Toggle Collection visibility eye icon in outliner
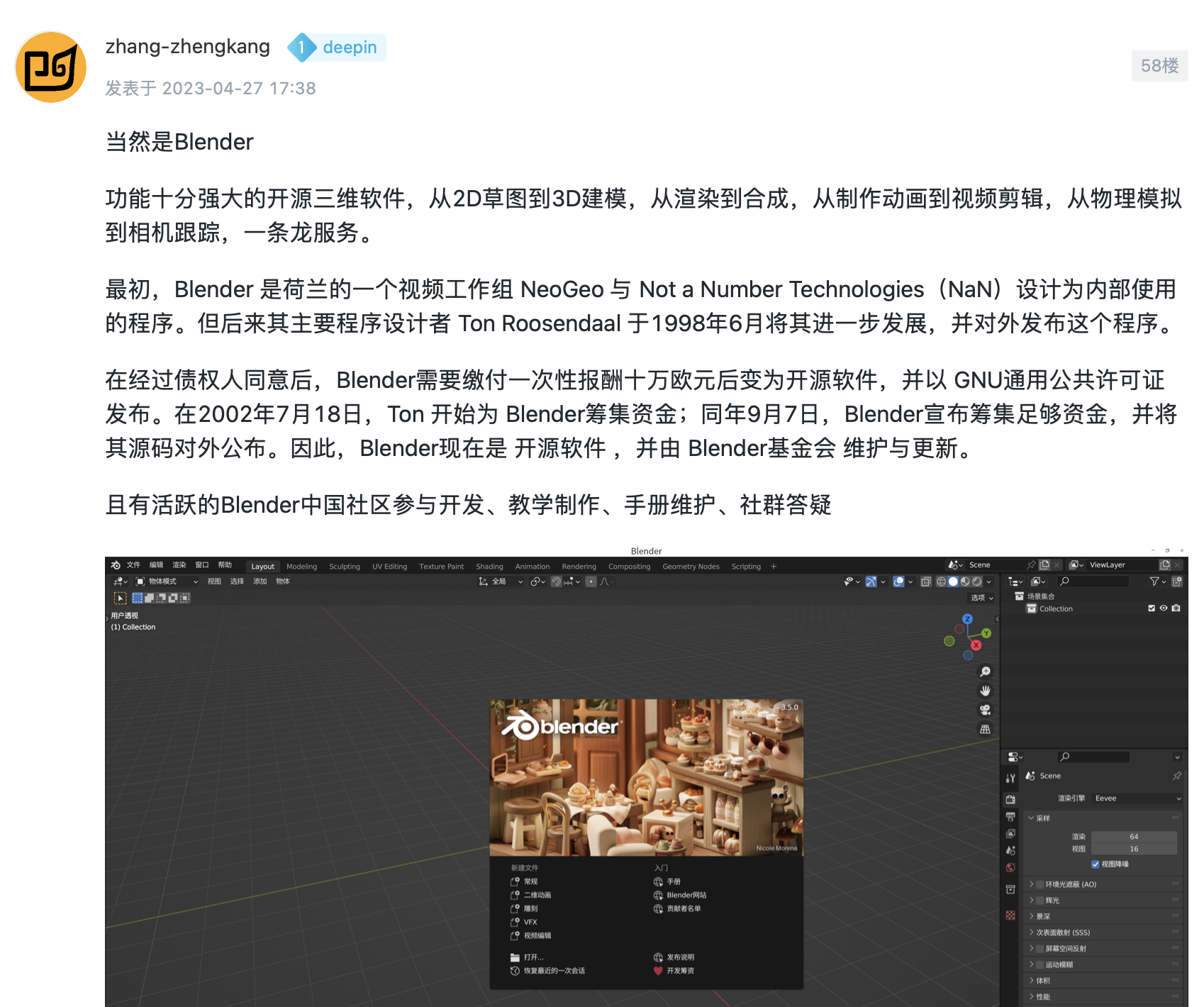Image resolution: width=1204 pixels, height=1007 pixels. coord(1164,608)
